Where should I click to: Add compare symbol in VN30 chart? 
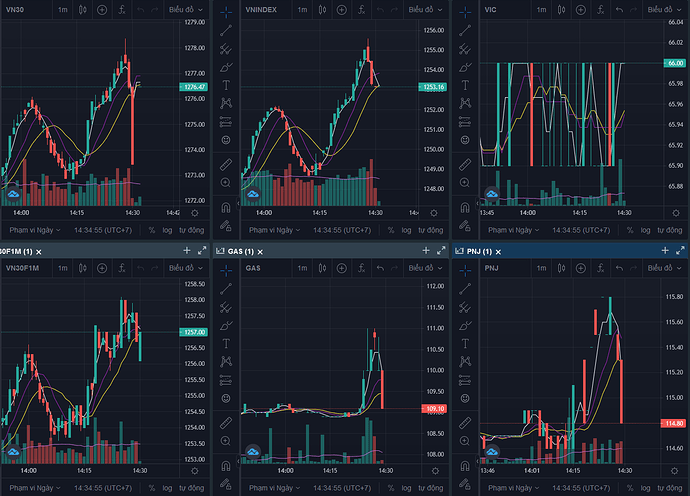click(102, 10)
